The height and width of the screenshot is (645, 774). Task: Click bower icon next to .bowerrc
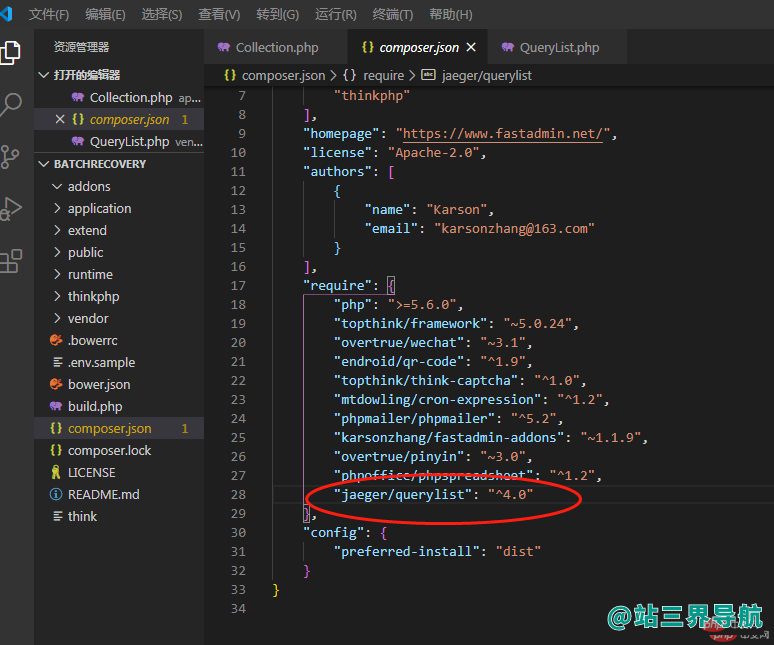56,340
